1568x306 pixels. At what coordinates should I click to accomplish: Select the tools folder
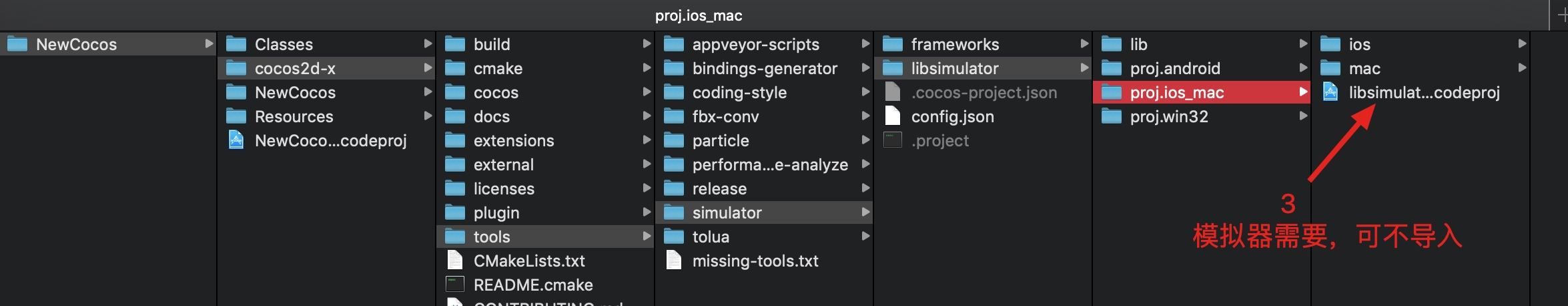click(492, 237)
